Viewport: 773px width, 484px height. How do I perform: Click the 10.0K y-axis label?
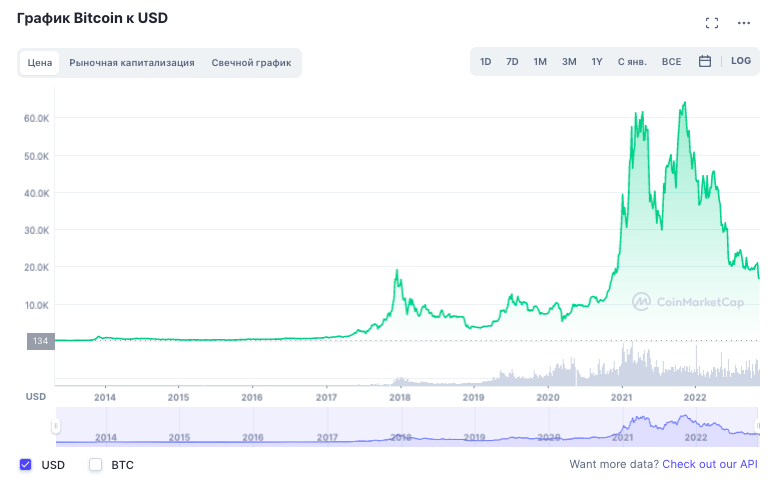[x=36, y=305]
